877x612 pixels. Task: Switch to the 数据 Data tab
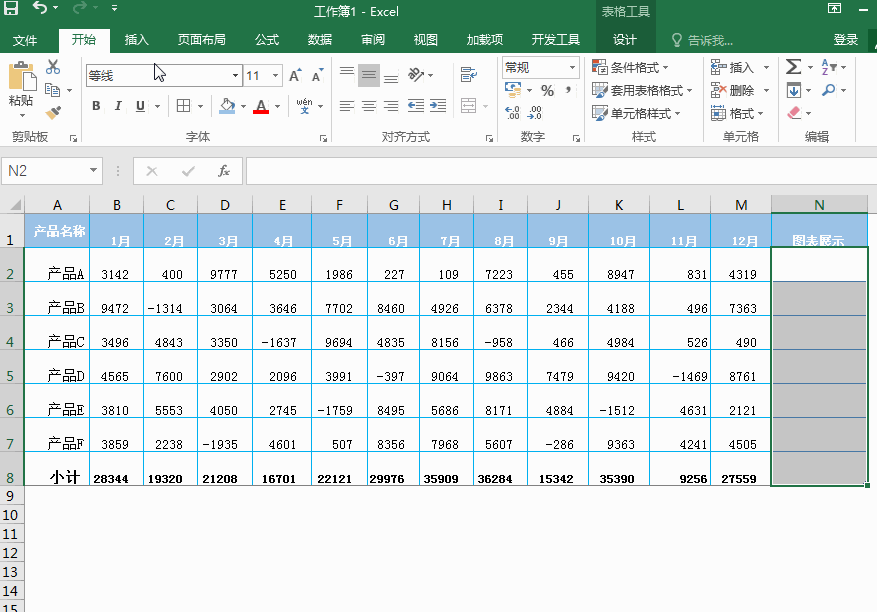coord(320,40)
